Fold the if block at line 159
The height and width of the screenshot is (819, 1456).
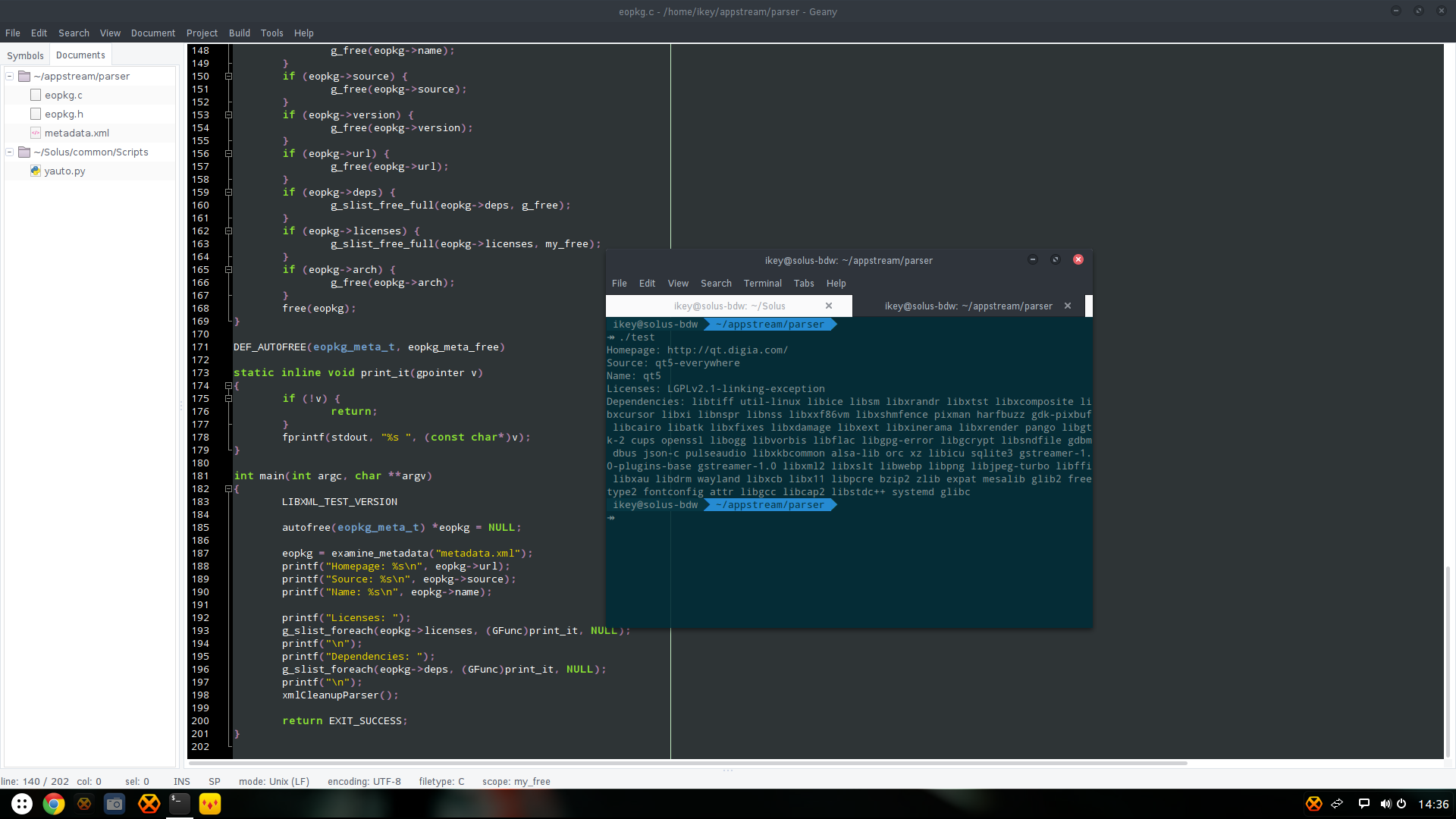click(228, 192)
